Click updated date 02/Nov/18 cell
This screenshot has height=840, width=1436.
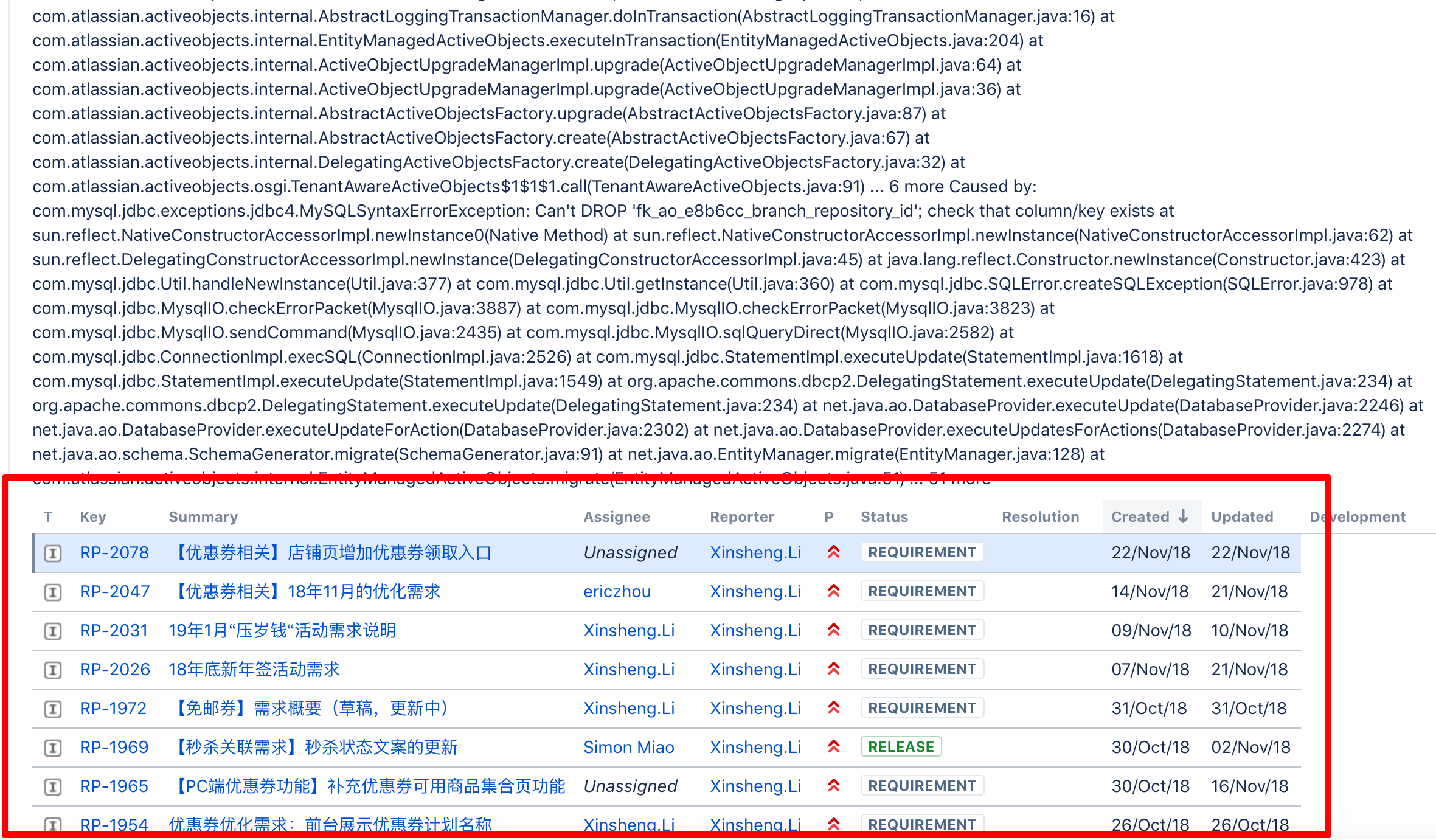click(1250, 747)
